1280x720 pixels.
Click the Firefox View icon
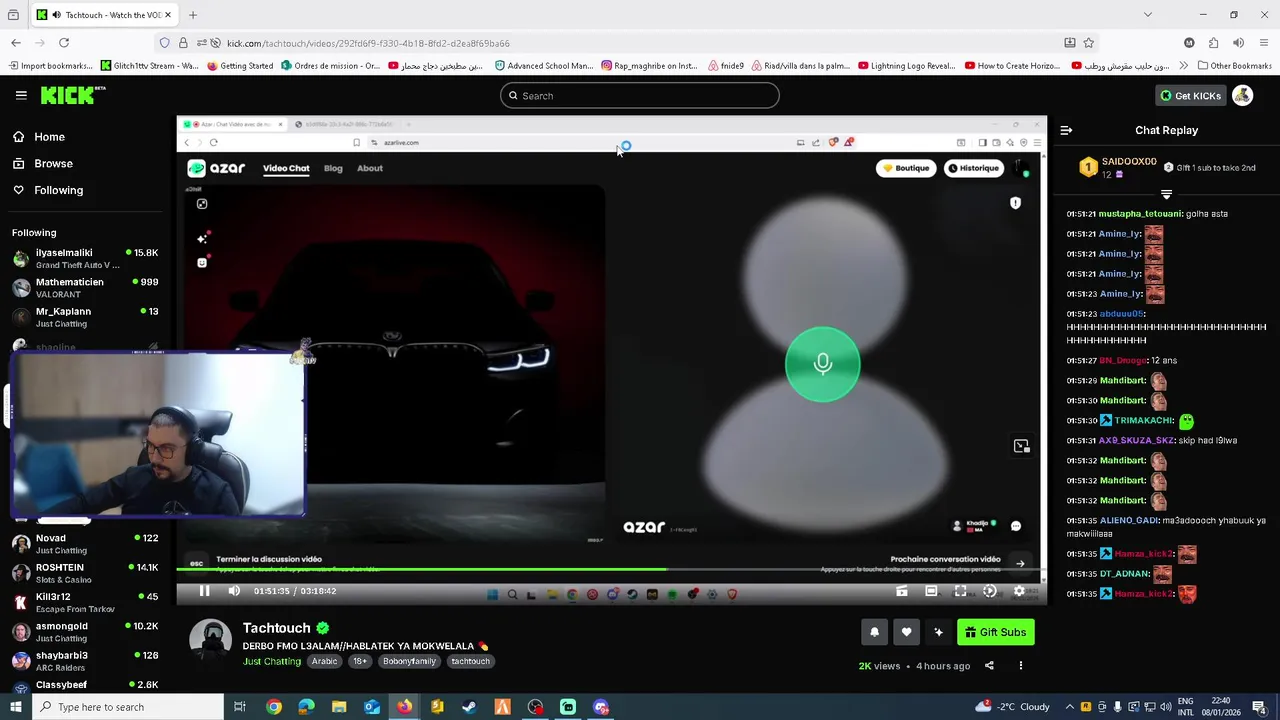[x=13, y=15]
